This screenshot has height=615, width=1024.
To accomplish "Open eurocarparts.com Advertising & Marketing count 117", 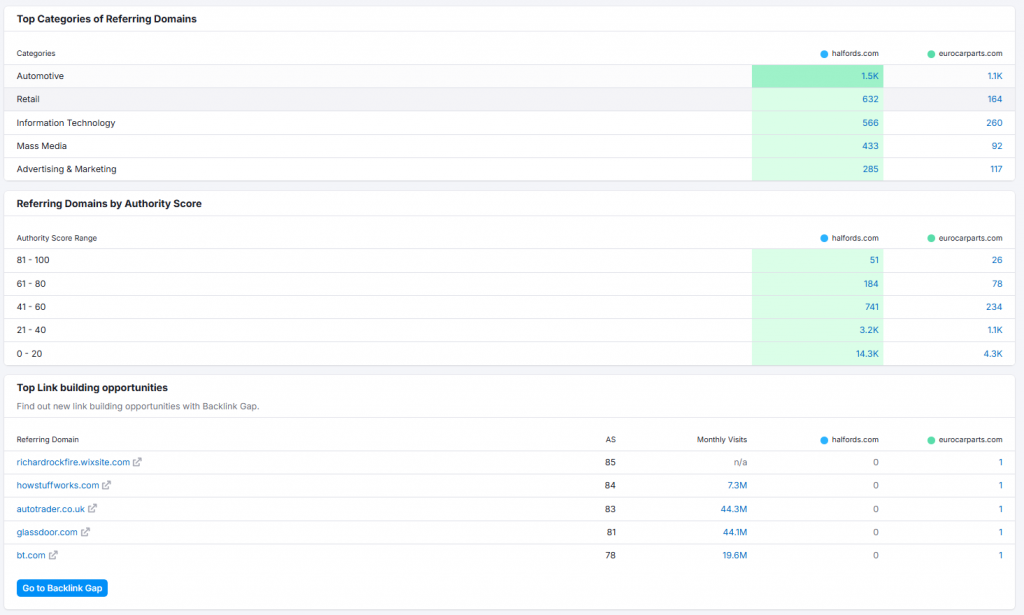I will coord(995,169).
